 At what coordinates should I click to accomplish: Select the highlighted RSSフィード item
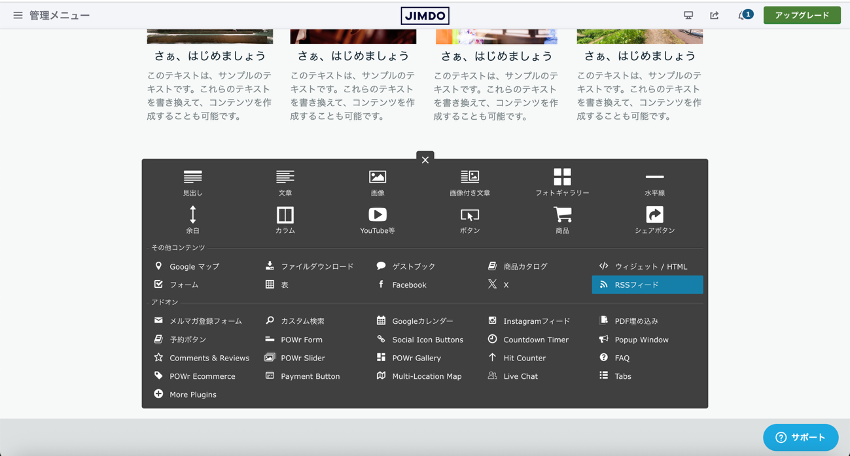[x=647, y=285]
